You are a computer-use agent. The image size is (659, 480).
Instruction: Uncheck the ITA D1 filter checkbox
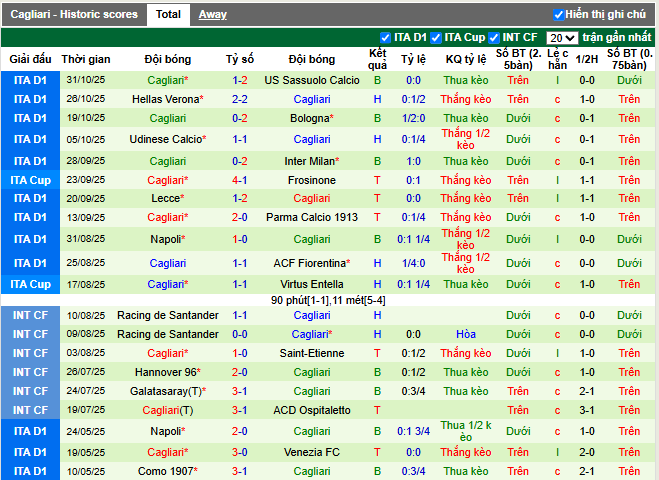(x=385, y=38)
